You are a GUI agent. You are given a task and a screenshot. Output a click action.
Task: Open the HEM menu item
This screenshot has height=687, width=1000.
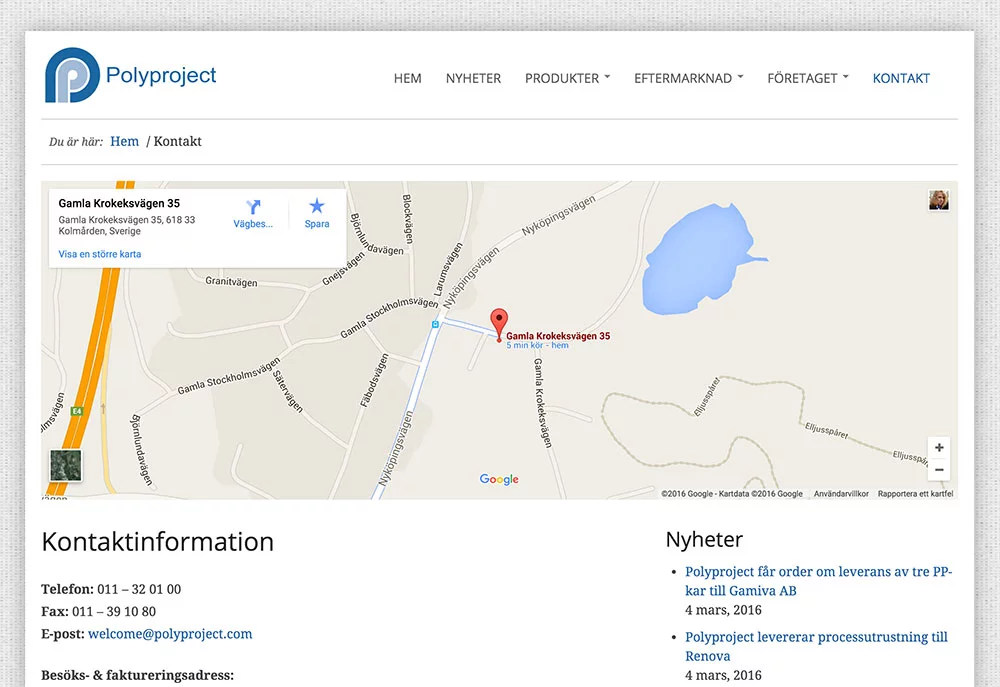click(408, 78)
